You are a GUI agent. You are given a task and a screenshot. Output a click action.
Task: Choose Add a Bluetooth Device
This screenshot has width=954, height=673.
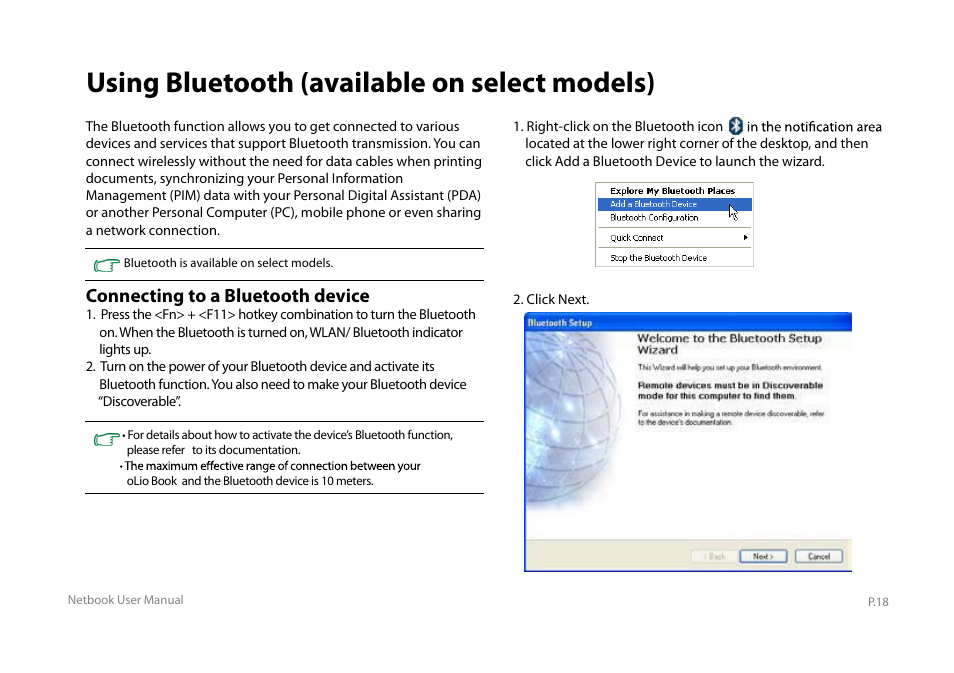[x=674, y=204]
